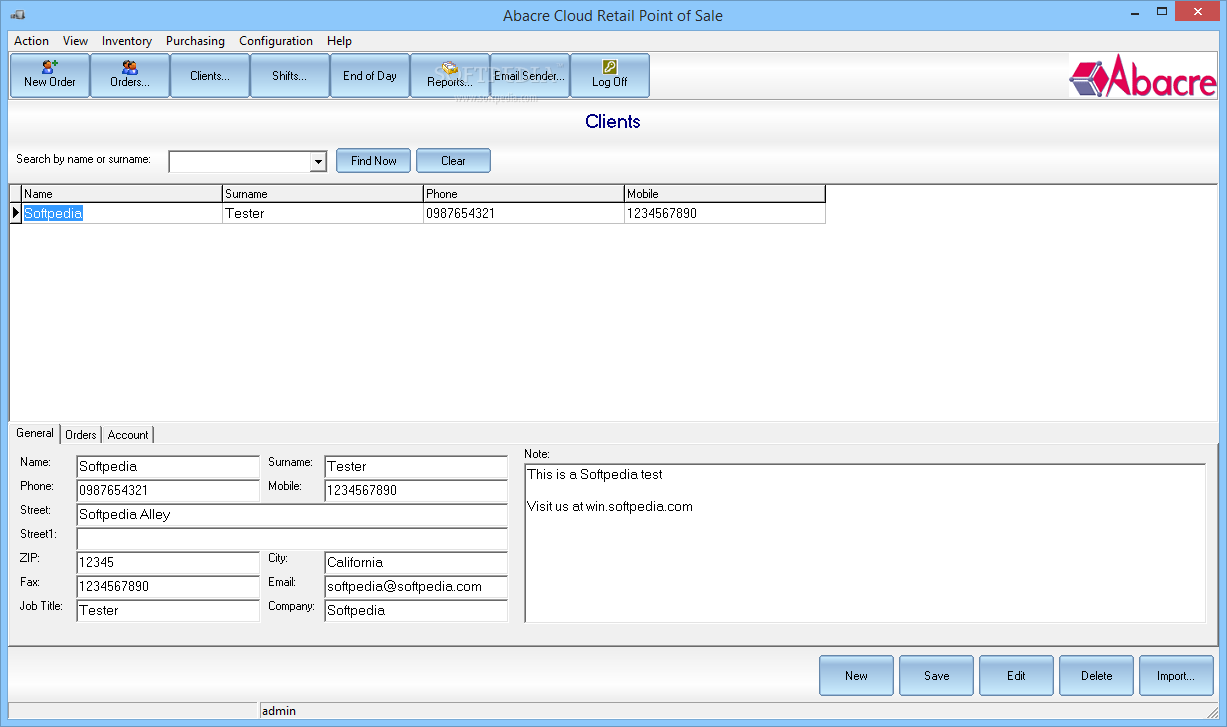Click admin in the status bar
Image resolution: width=1227 pixels, height=727 pixels.
coord(279,711)
